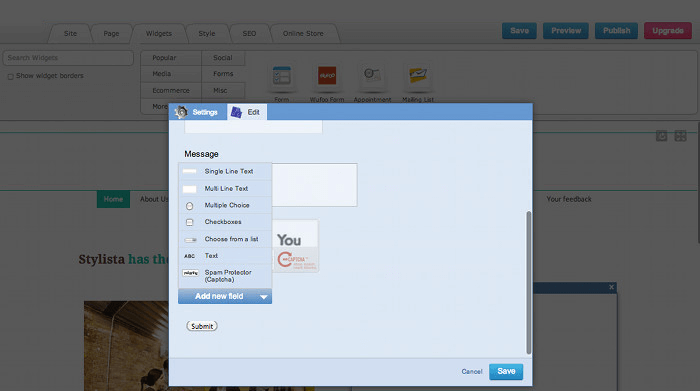The image size is (700, 391).
Task: Open the Widgets tab
Action: (x=158, y=33)
